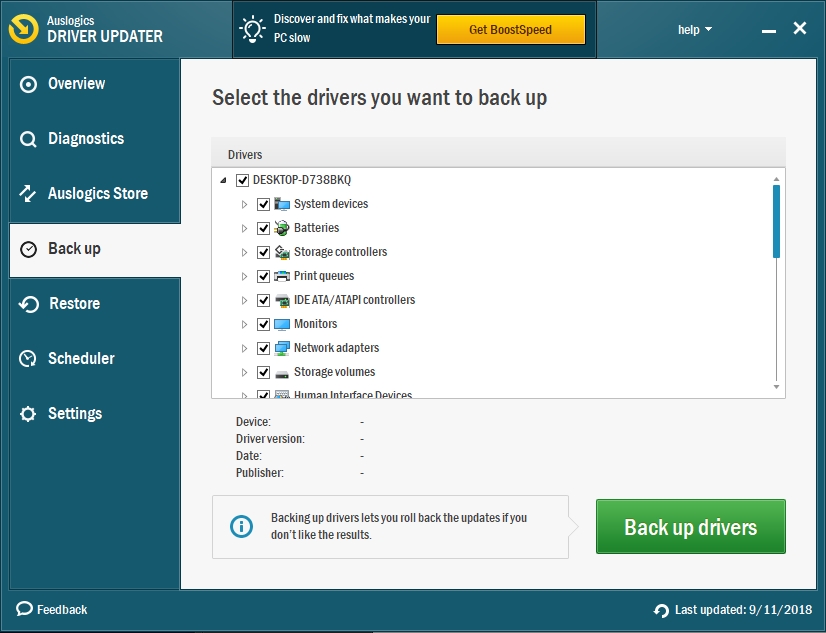Switch to the Restore tab
This screenshot has height=633, width=826.
[x=74, y=304]
